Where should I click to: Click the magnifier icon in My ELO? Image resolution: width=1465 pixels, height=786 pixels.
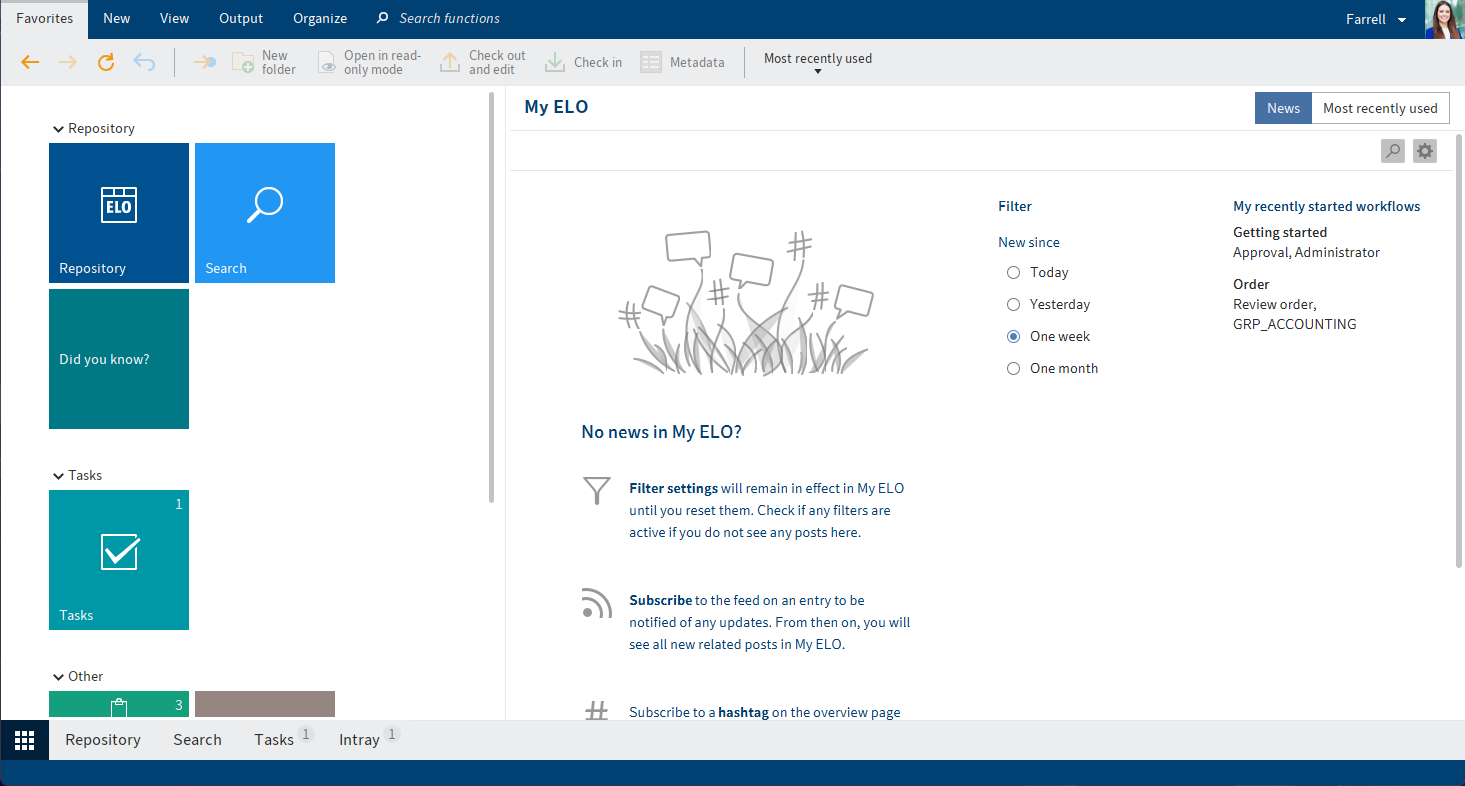[1392, 151]
